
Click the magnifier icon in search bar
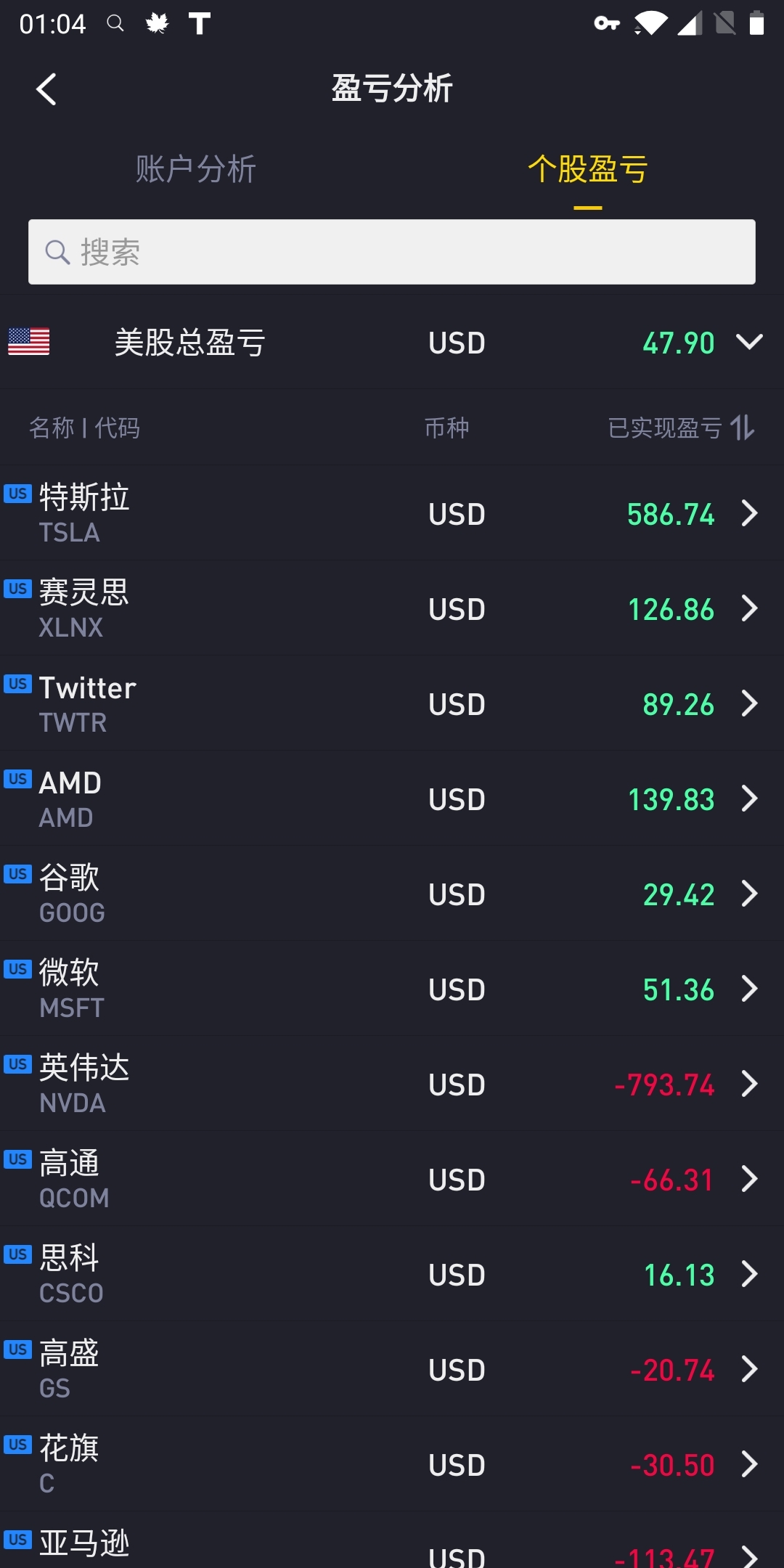pyautogui.click(x=58, y=252)
